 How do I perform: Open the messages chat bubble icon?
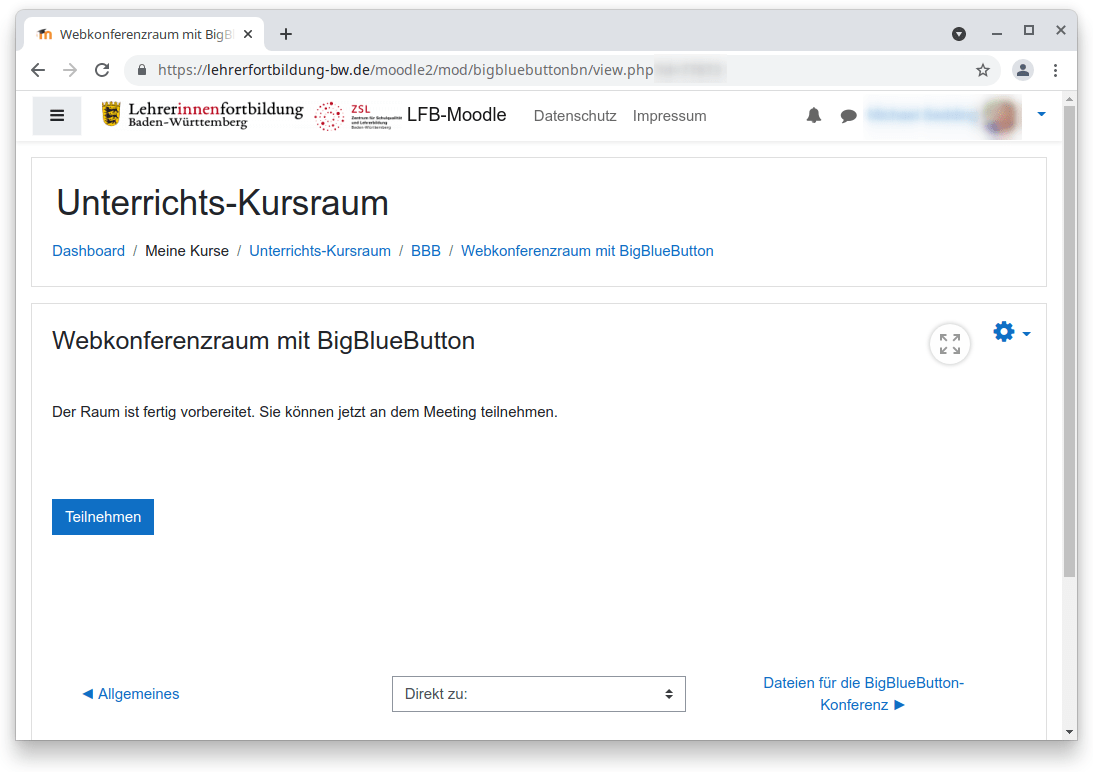pos(848,116)
